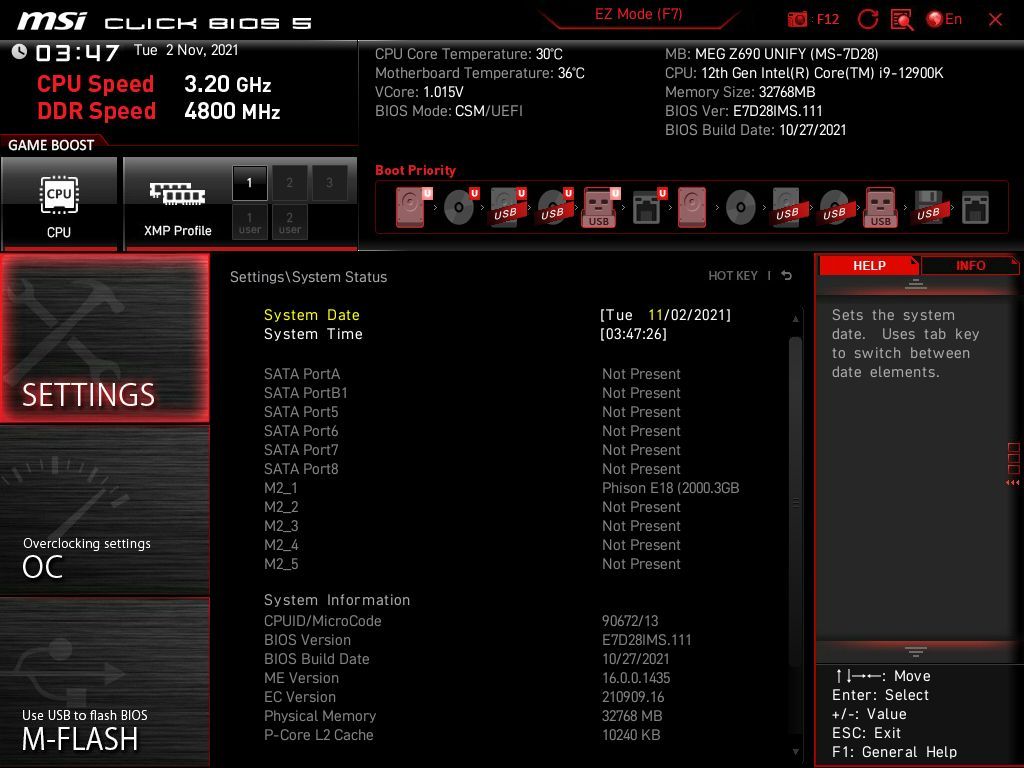
Task: Click the scroll down arrow of settings list
Action: pyautogui.click(x=795, y=752)
